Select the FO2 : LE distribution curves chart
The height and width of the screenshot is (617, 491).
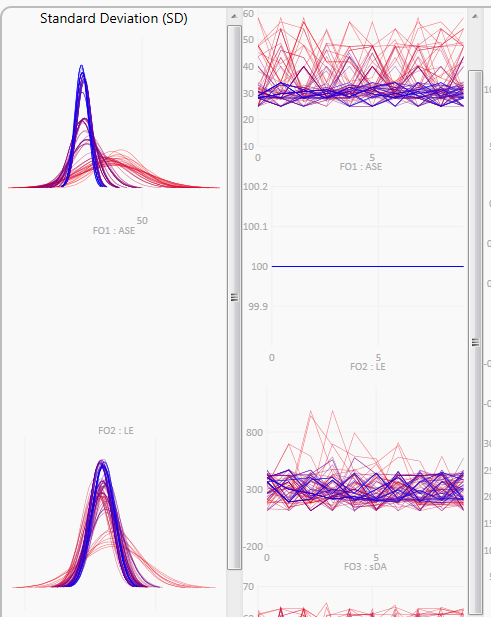[x=114, y=523]
